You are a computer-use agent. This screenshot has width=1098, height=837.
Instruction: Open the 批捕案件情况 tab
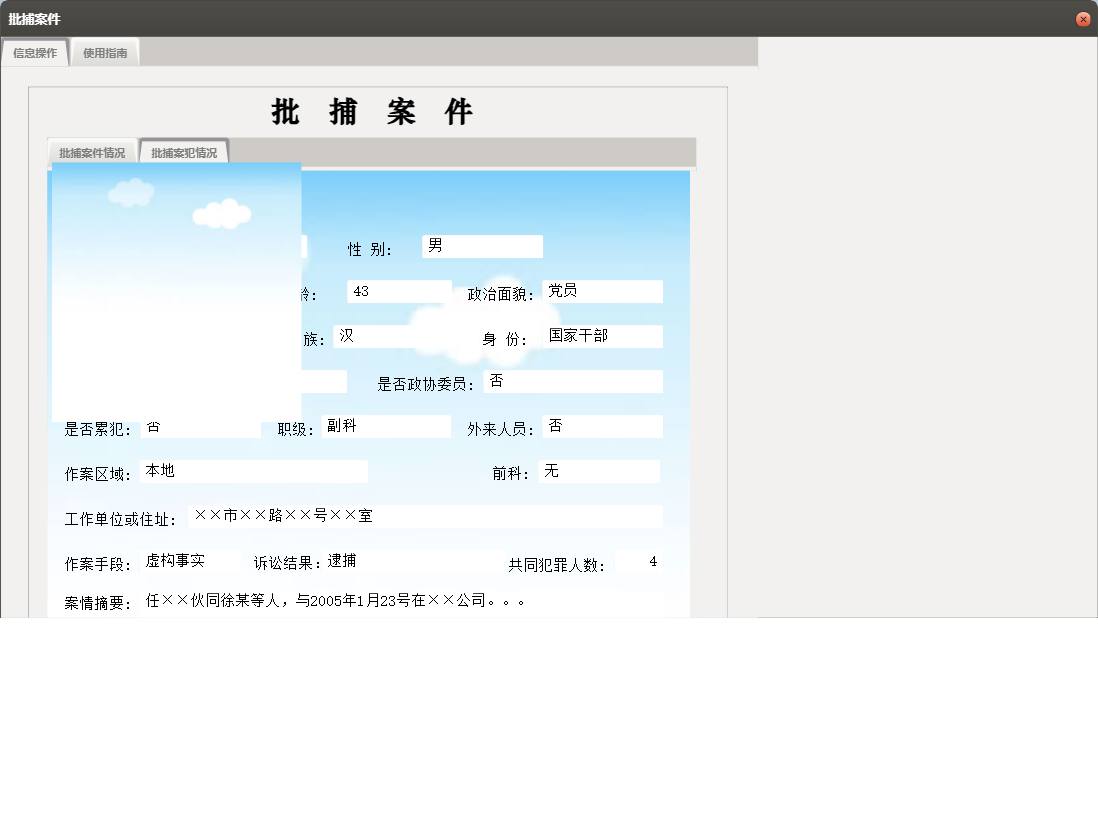pyautogui.click(x=92, y=151)
